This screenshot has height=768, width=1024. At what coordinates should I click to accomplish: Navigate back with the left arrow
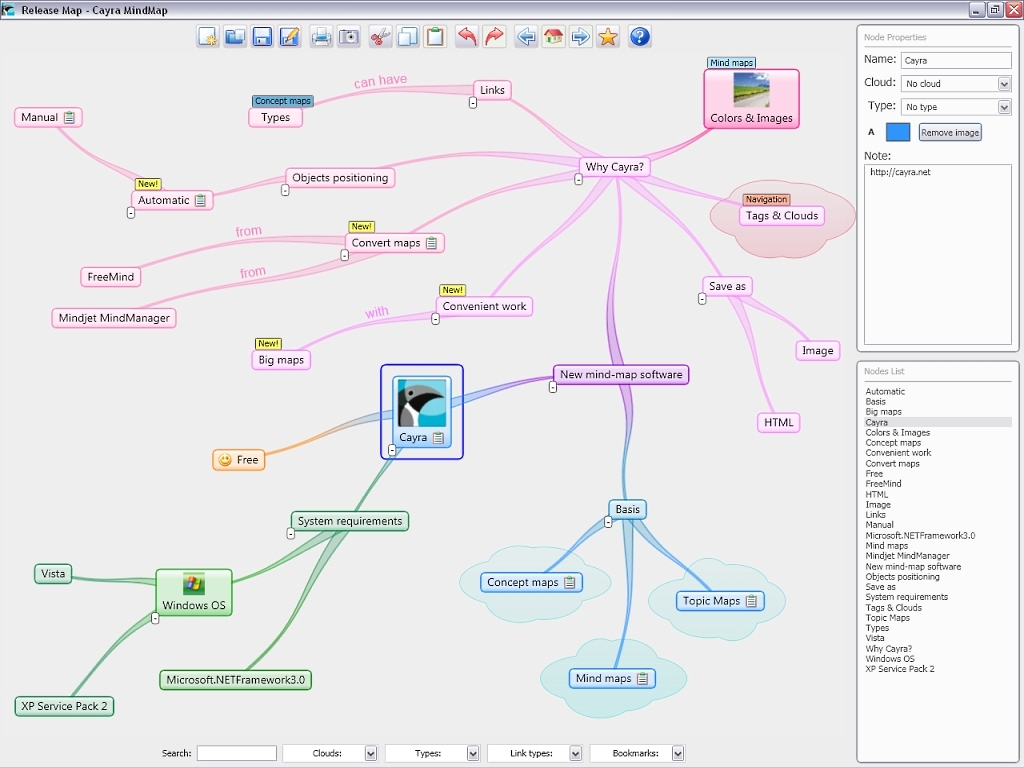coord(526,37)
